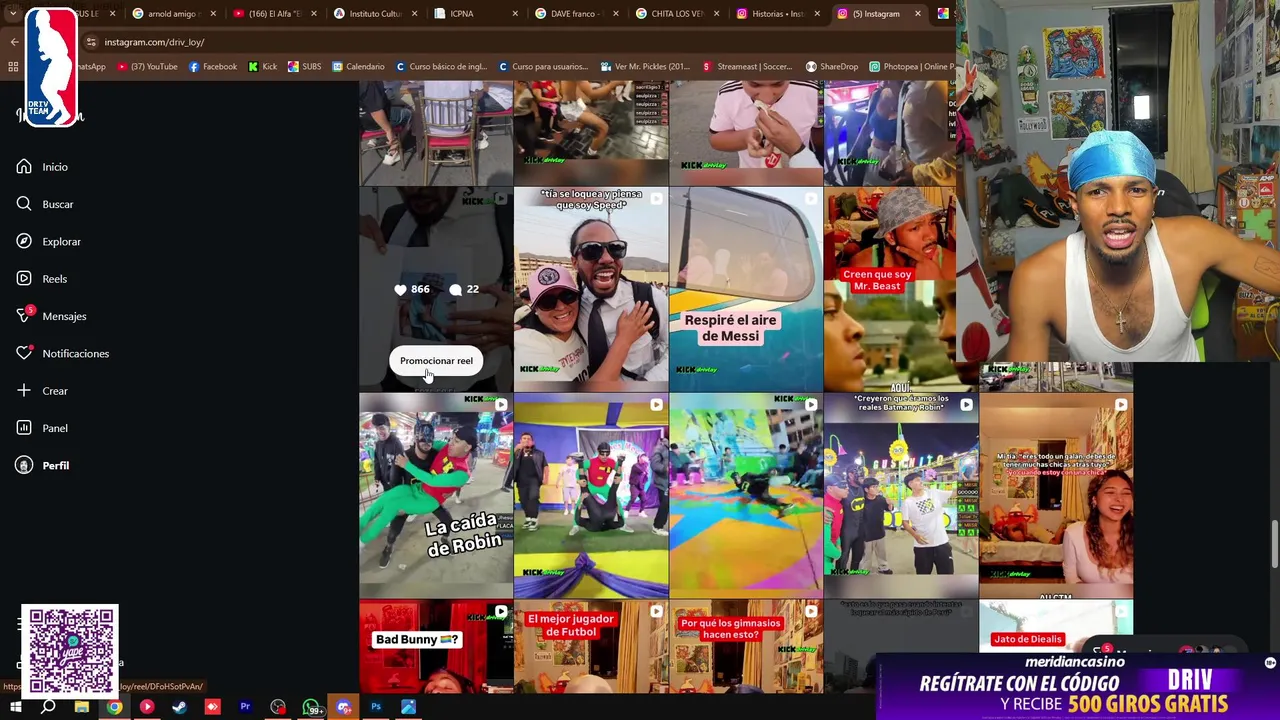Open the "Por qué los gimnasios hacen esto" reel
The image size is (1280, 720).
(746, 646)
